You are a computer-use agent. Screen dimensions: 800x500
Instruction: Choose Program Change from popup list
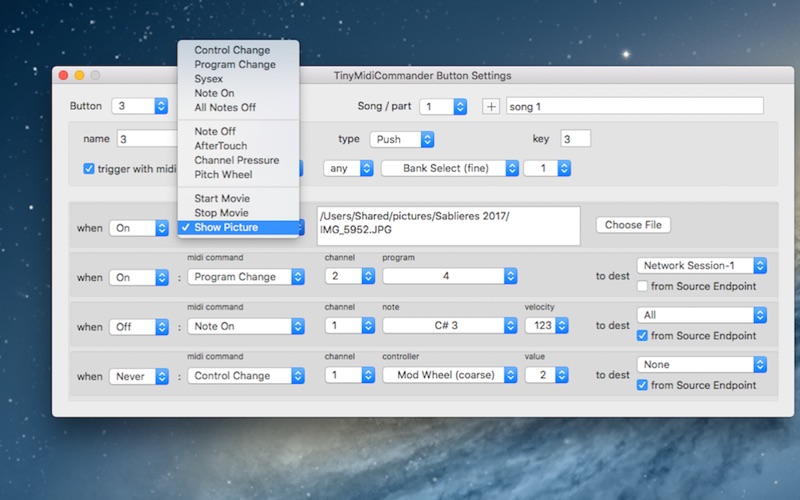pyautogui.click(x=238, y=64)
